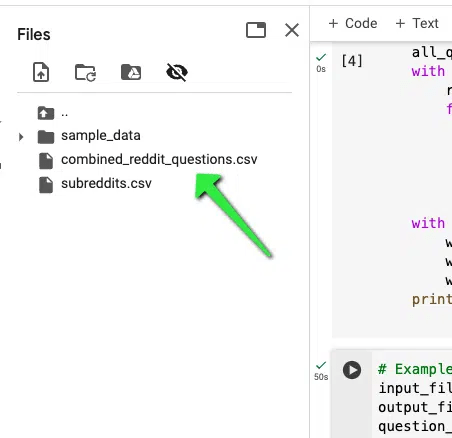Screen dimensions: 452x438
Task: Close the Files panel
Action: 292,30
